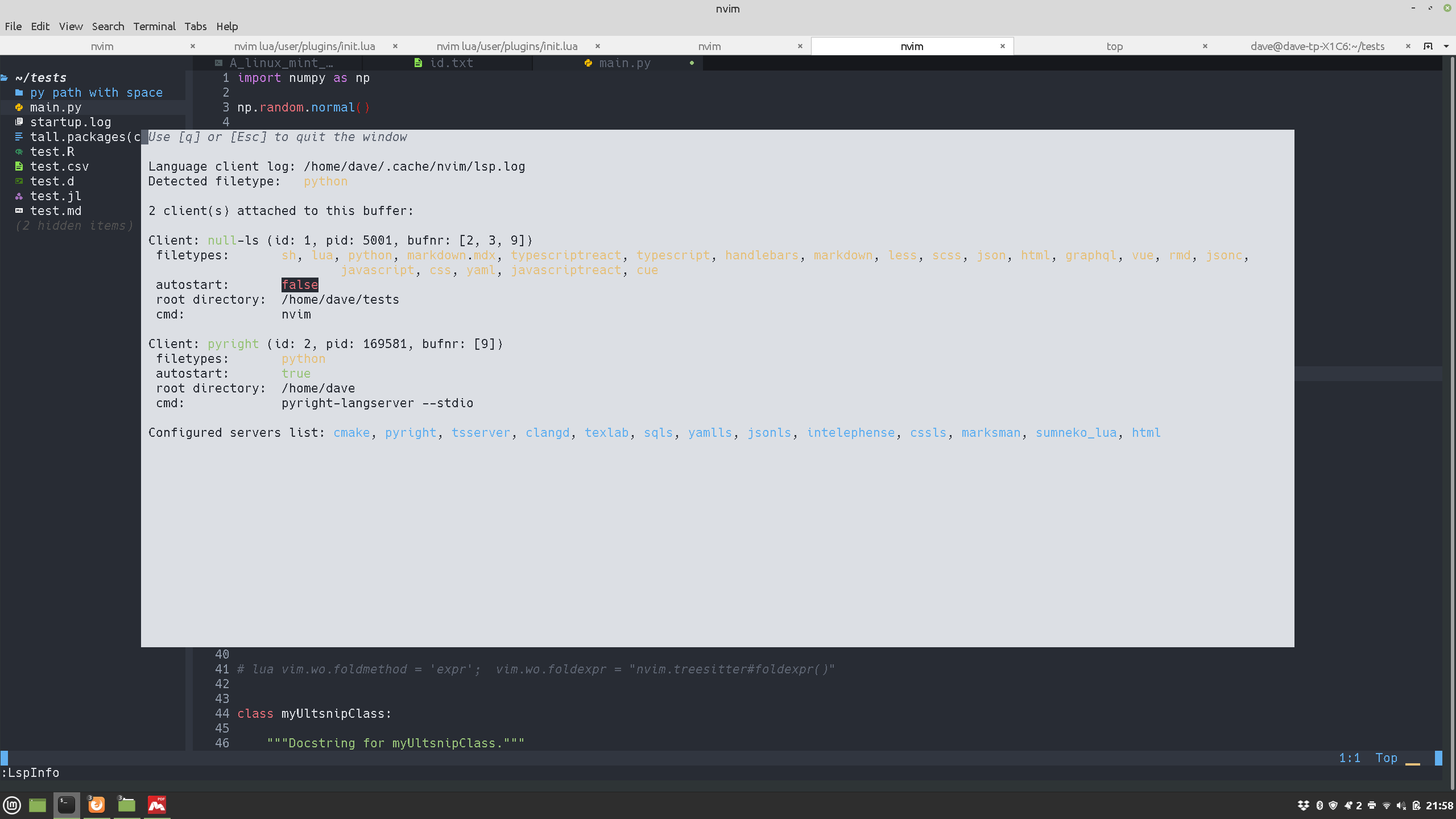
Task: Select the main.py buffer tab
Action: pos(618,63)
